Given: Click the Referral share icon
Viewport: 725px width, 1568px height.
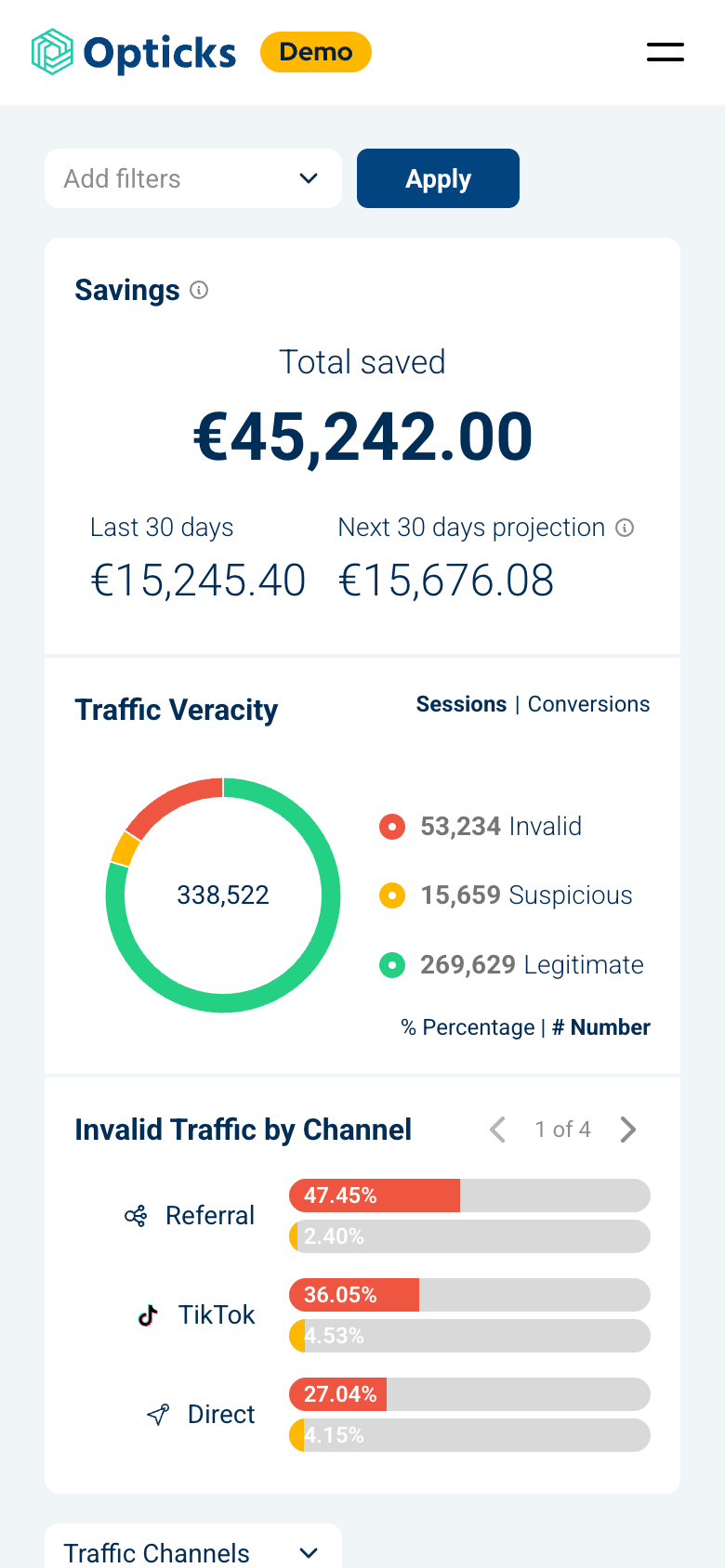Looking at the screenshot, I should 136,1216.
